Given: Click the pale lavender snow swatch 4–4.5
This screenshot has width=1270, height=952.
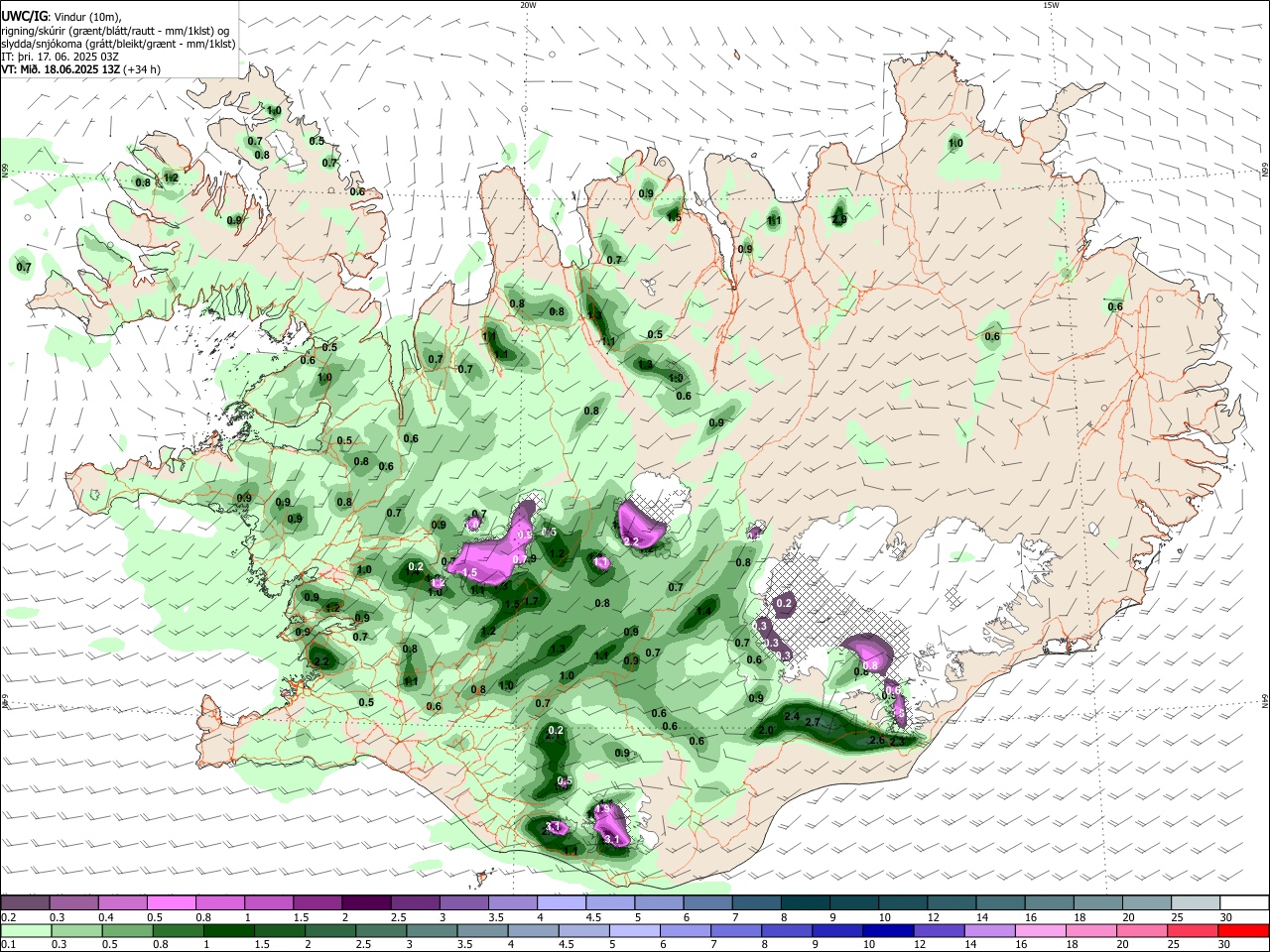Looking at the screenshot, I should (x=560, y=902).
